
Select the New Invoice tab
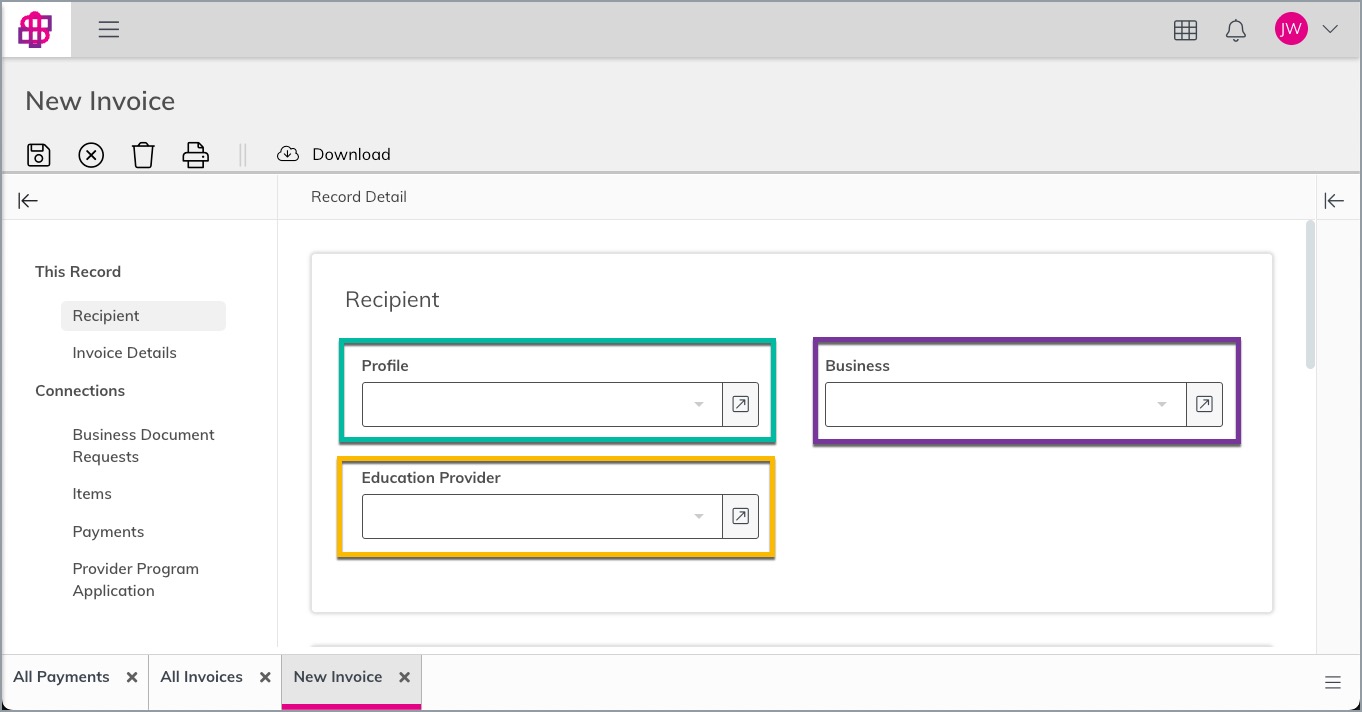[x=338, y=677]
